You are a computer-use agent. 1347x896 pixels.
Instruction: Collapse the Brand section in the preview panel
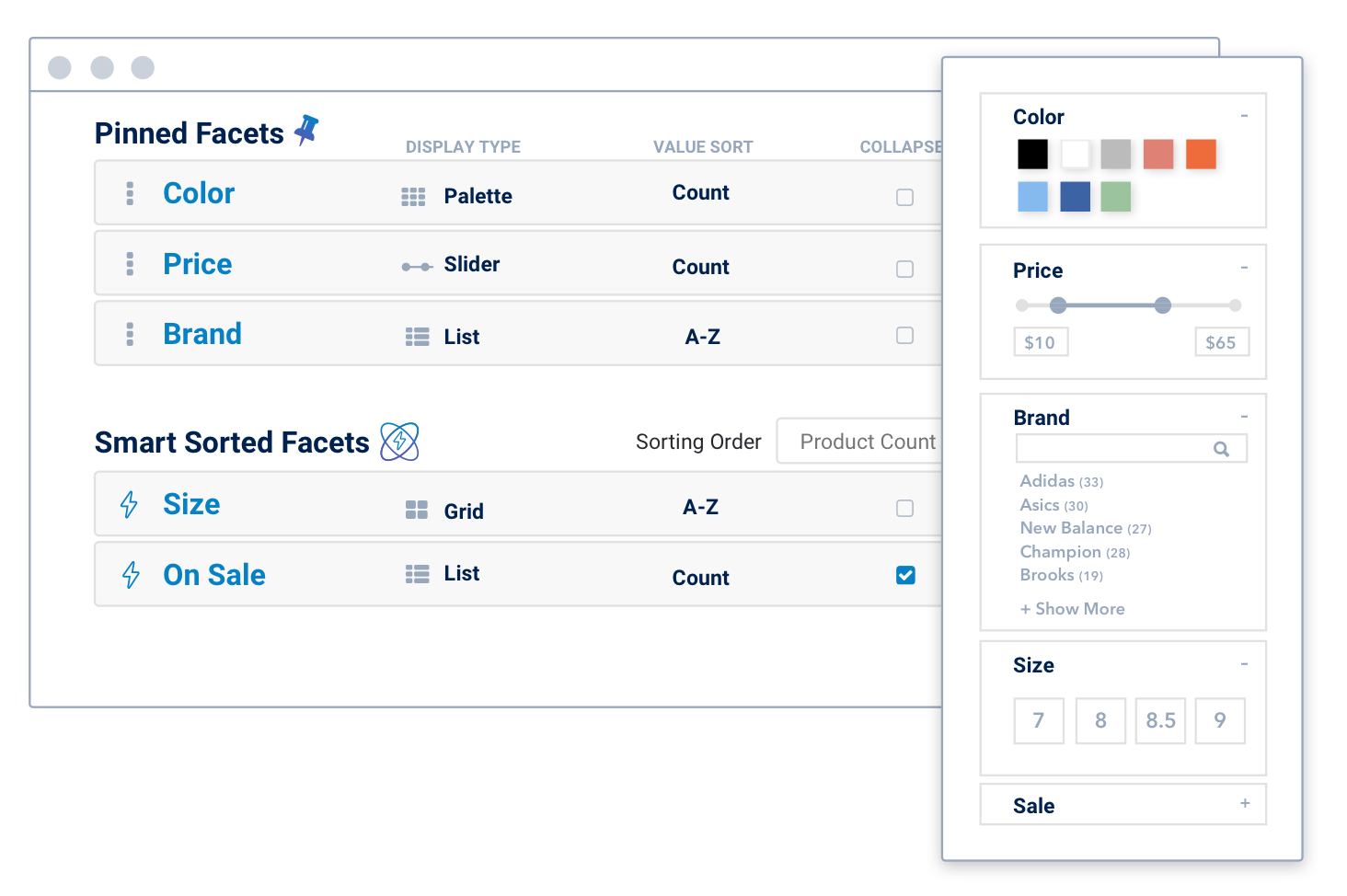pyautogui.click(x=1244, y=415)
